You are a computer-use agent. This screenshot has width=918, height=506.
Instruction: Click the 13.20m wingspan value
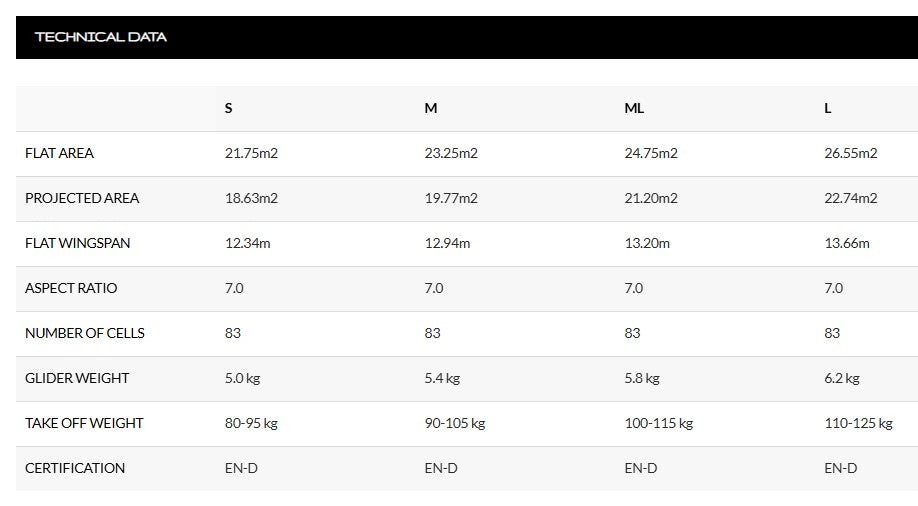click(x=647, y=243)
